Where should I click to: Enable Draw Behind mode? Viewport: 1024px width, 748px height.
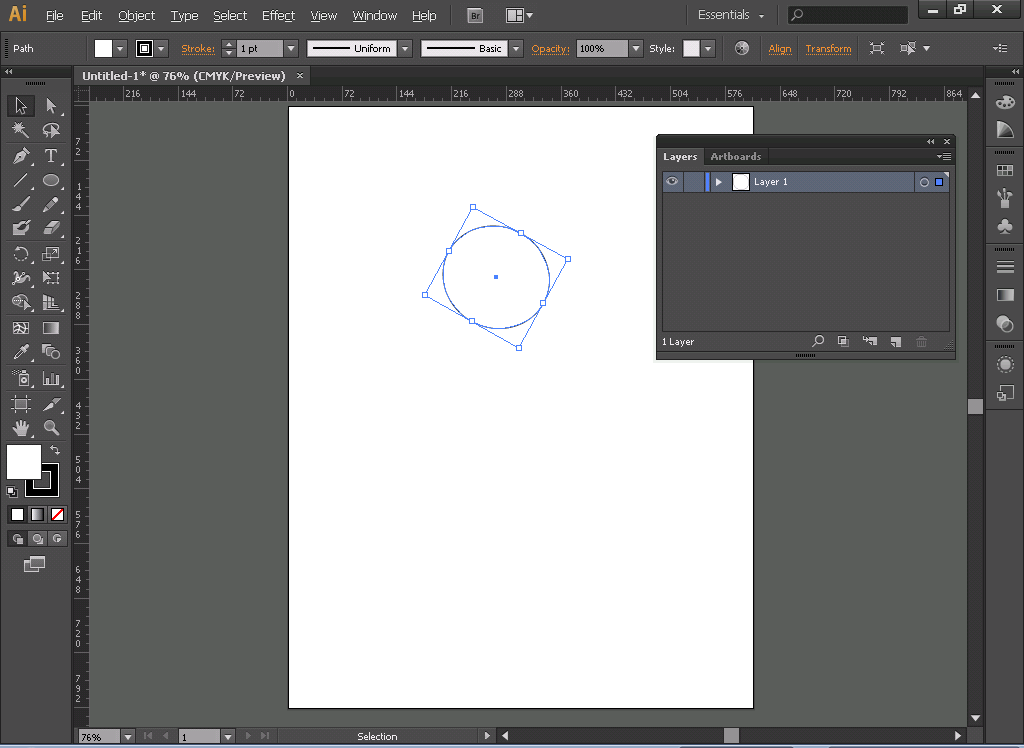(38, 539)
